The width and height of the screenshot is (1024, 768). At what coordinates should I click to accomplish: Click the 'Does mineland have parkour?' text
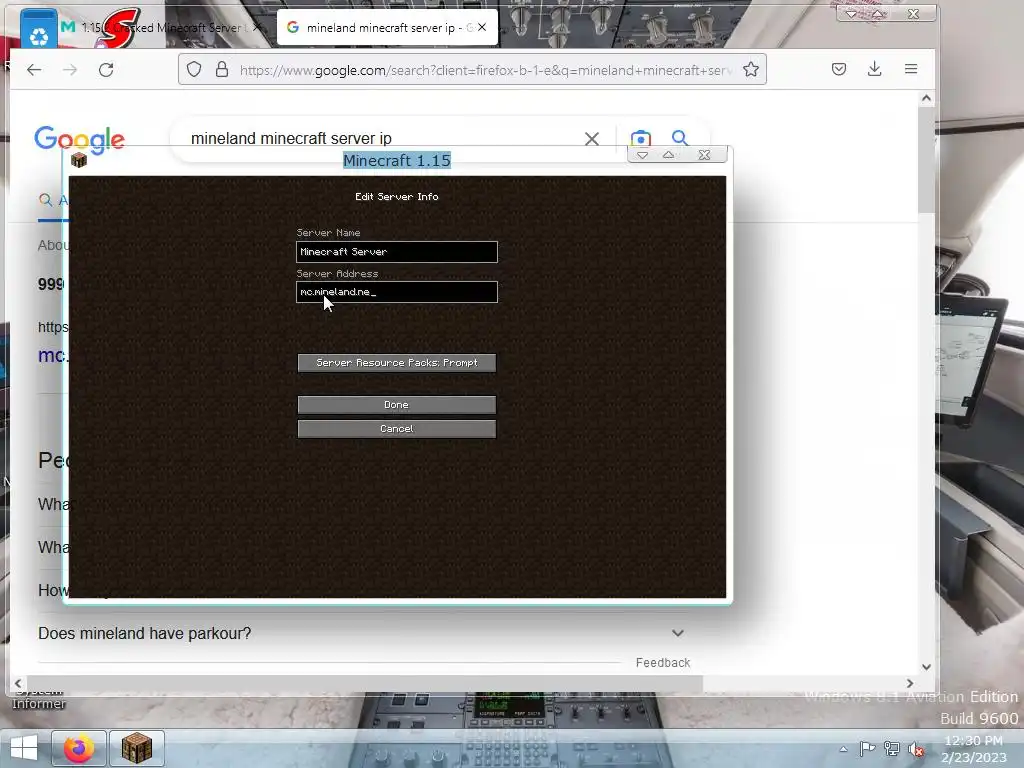pyautogui.click(x=144, y=633)
